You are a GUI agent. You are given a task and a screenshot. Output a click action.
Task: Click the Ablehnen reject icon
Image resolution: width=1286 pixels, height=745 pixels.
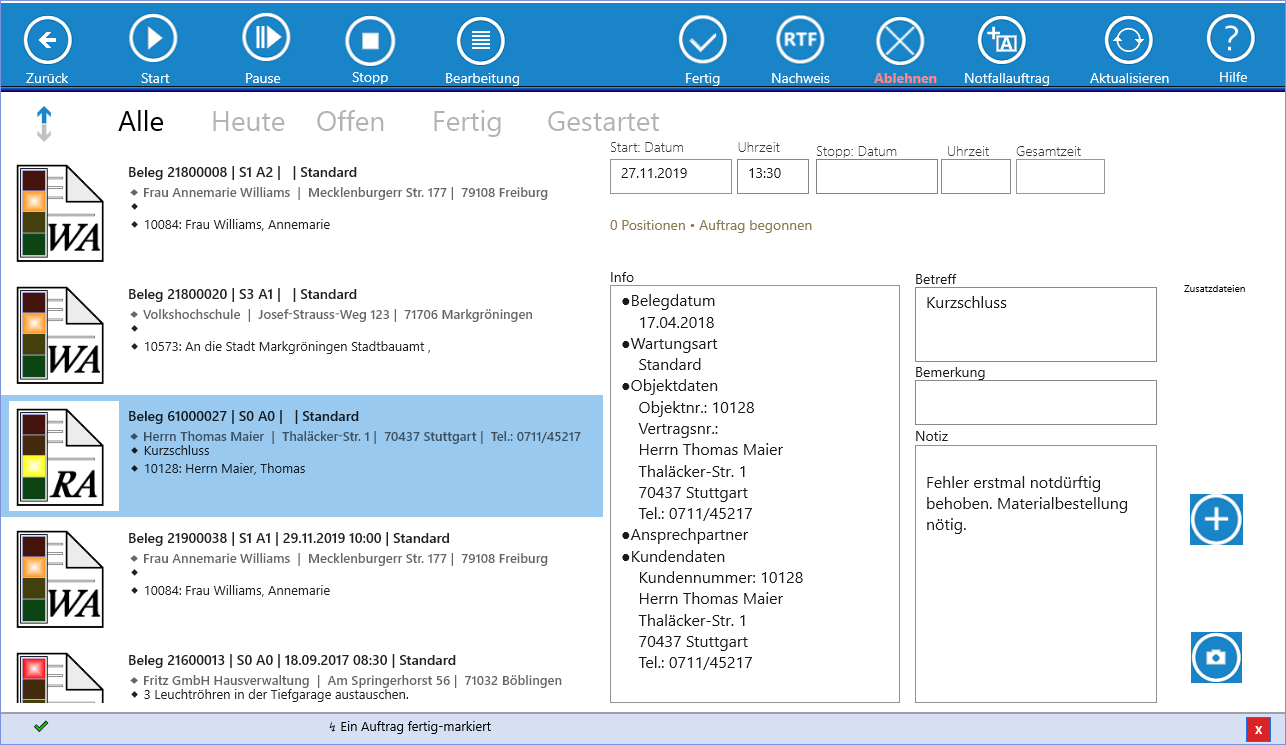[900, 42]
